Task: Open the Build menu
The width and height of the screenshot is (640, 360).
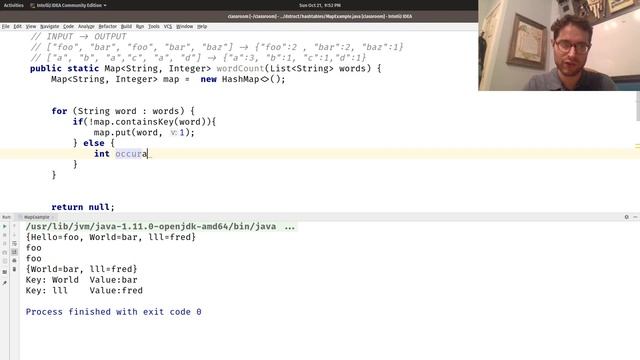Action: pos(126,27)
